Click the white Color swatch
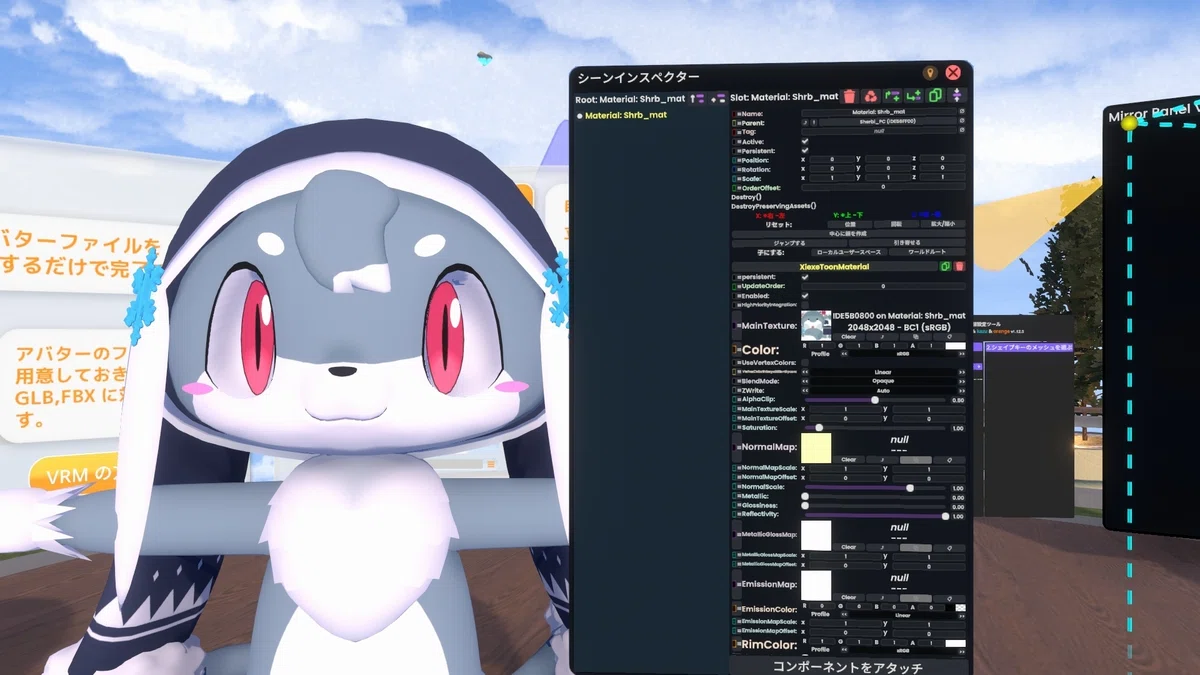This screenshot has width=1200, height=675. (x=956, y=346)
